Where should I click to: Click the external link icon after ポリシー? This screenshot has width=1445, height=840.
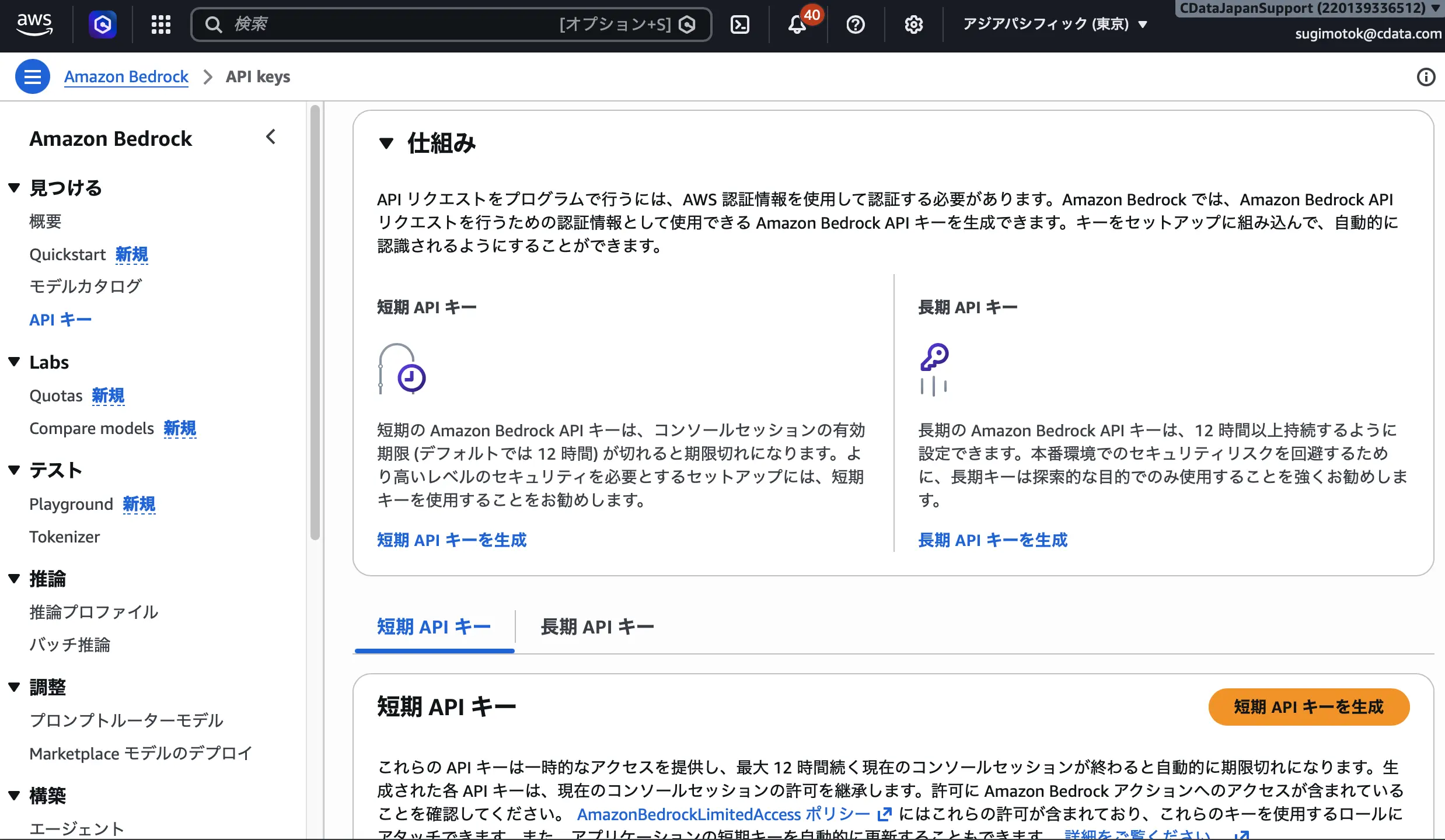(885, 814)
